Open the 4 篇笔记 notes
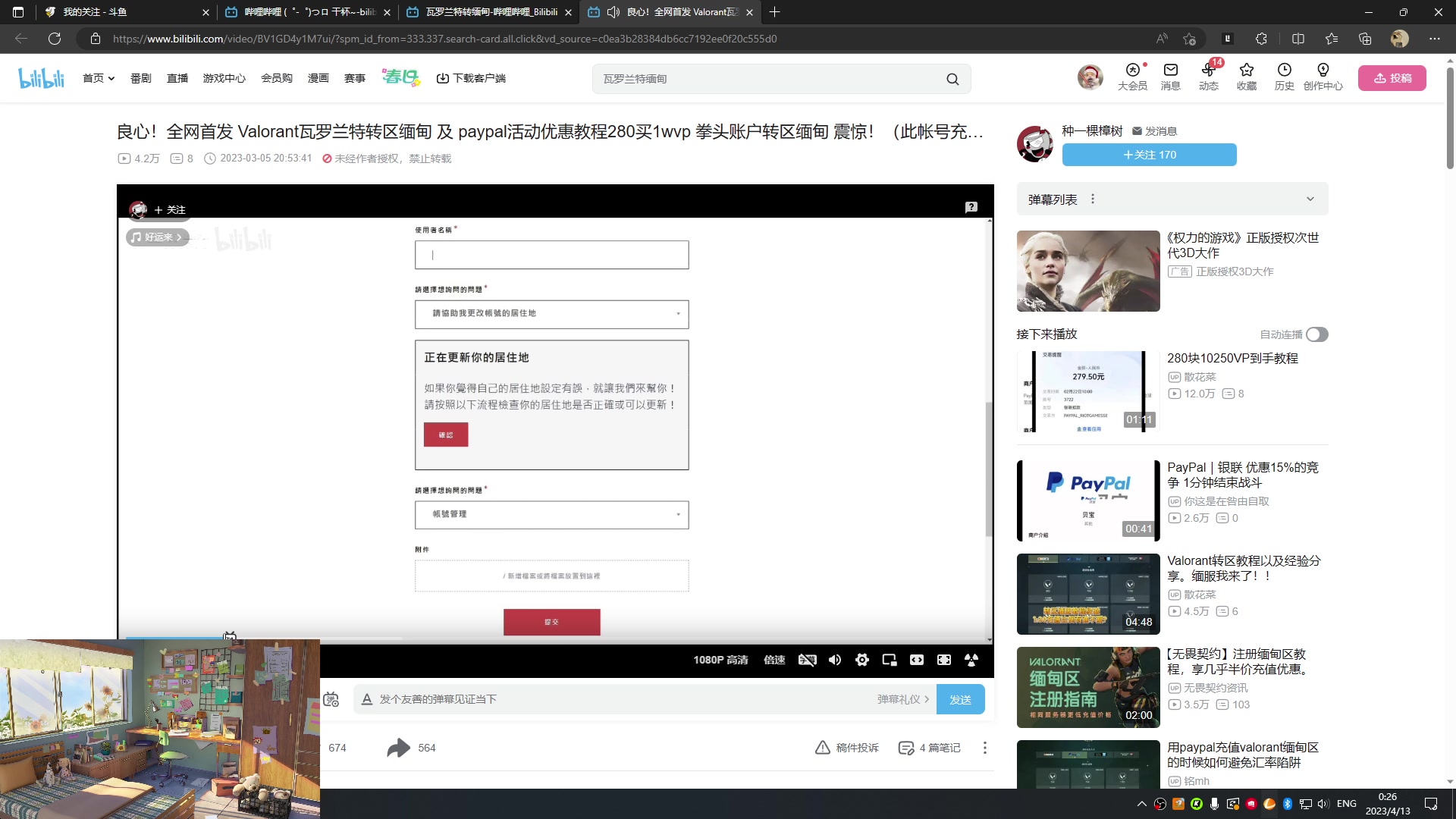Viewport: 1456px width, 819px height. (x=929, y=748)
